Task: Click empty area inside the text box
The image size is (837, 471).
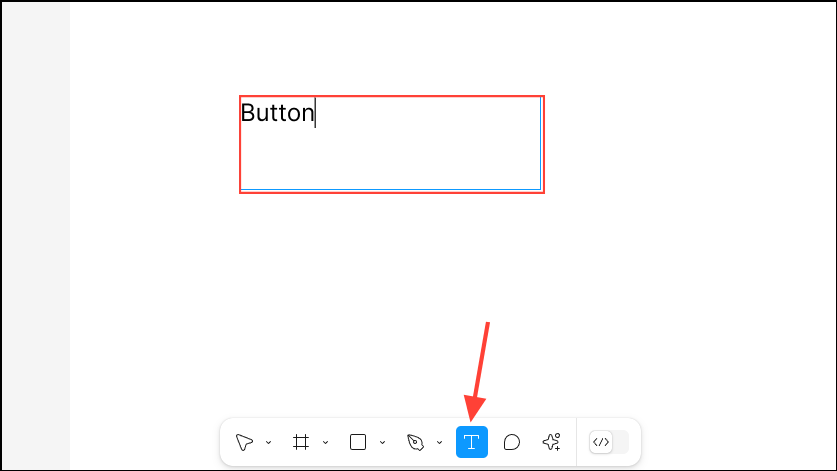Action: pyautogui.click(x=391, y=158)
